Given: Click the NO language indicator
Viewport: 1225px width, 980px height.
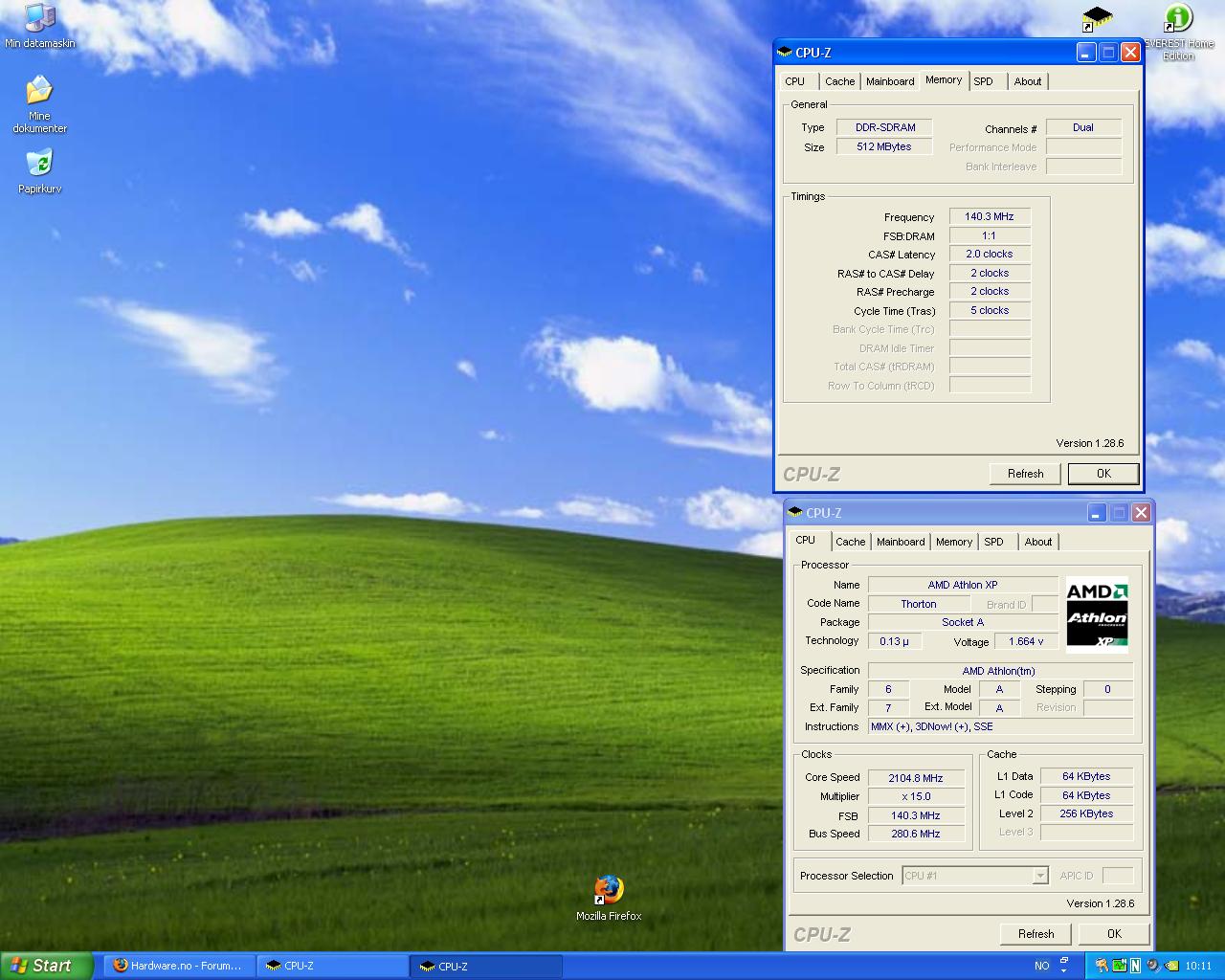Looking at the screenshot, I should pos(1041,966).
